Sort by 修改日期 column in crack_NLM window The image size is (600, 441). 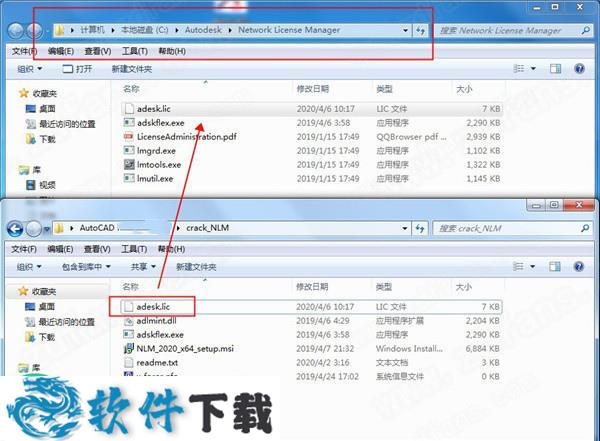pyautogui.click(x=312, y=287)
